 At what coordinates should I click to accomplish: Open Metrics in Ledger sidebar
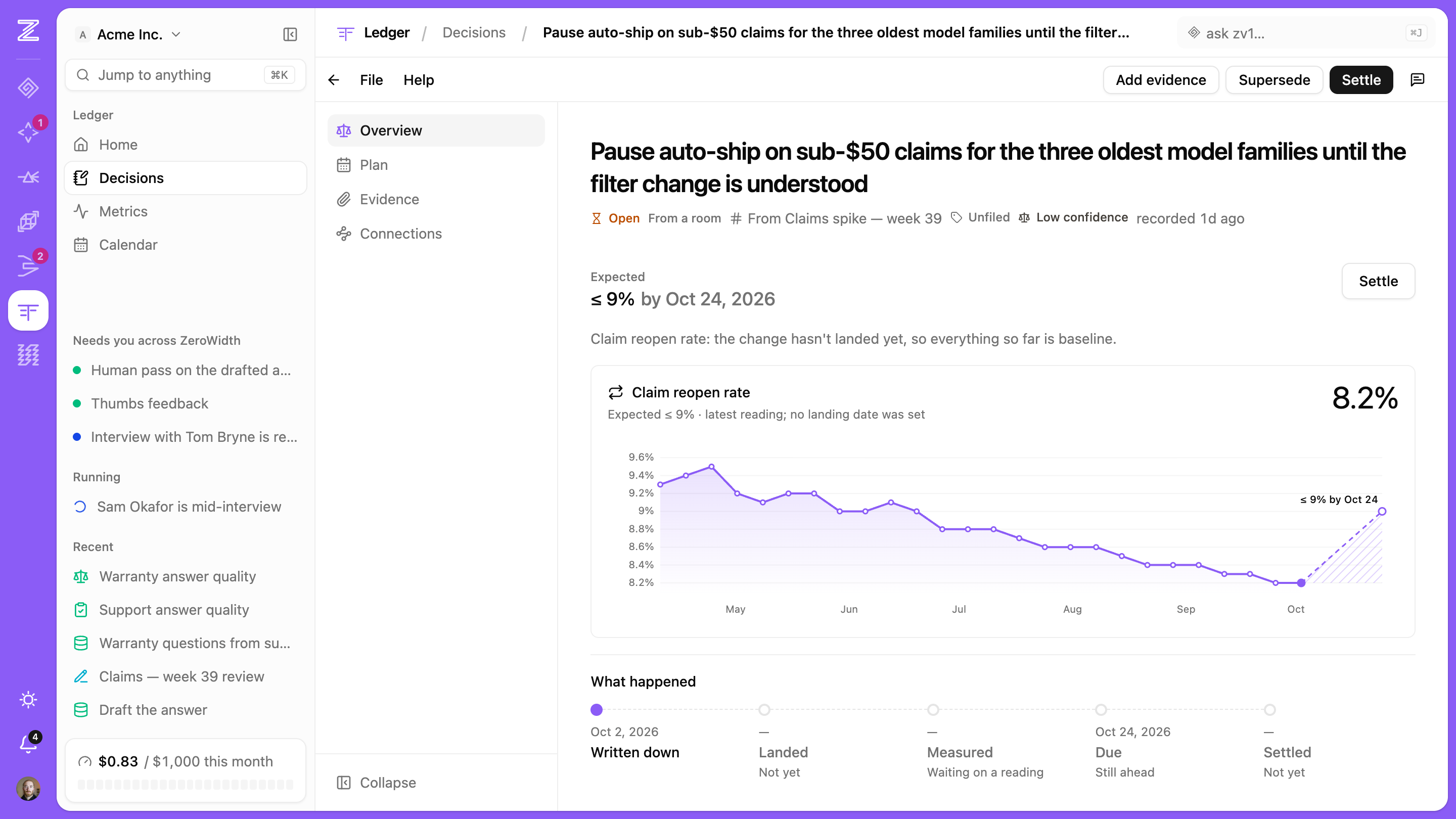click(x=186, y=211)
